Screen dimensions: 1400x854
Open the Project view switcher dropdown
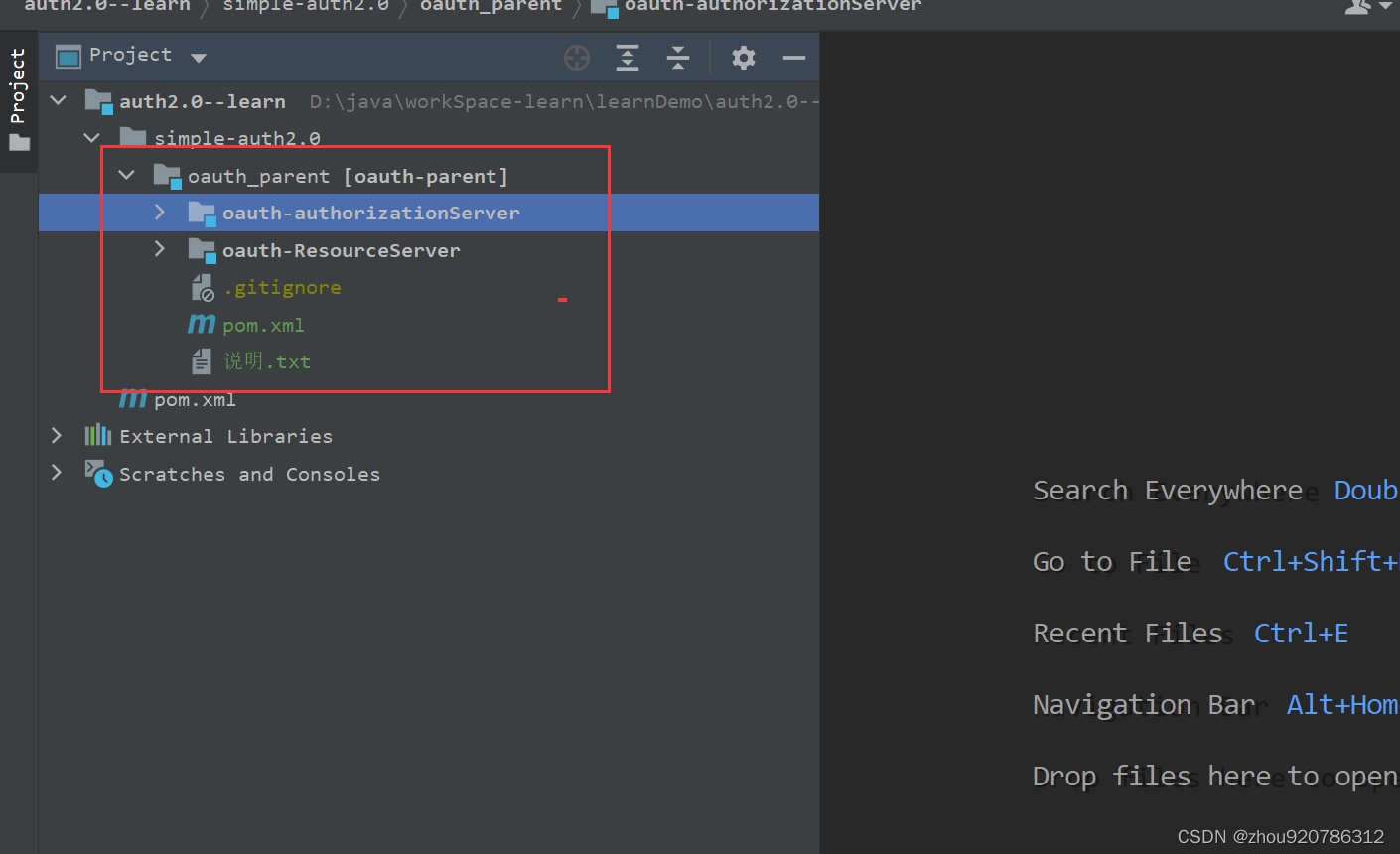tap(199, 57)
